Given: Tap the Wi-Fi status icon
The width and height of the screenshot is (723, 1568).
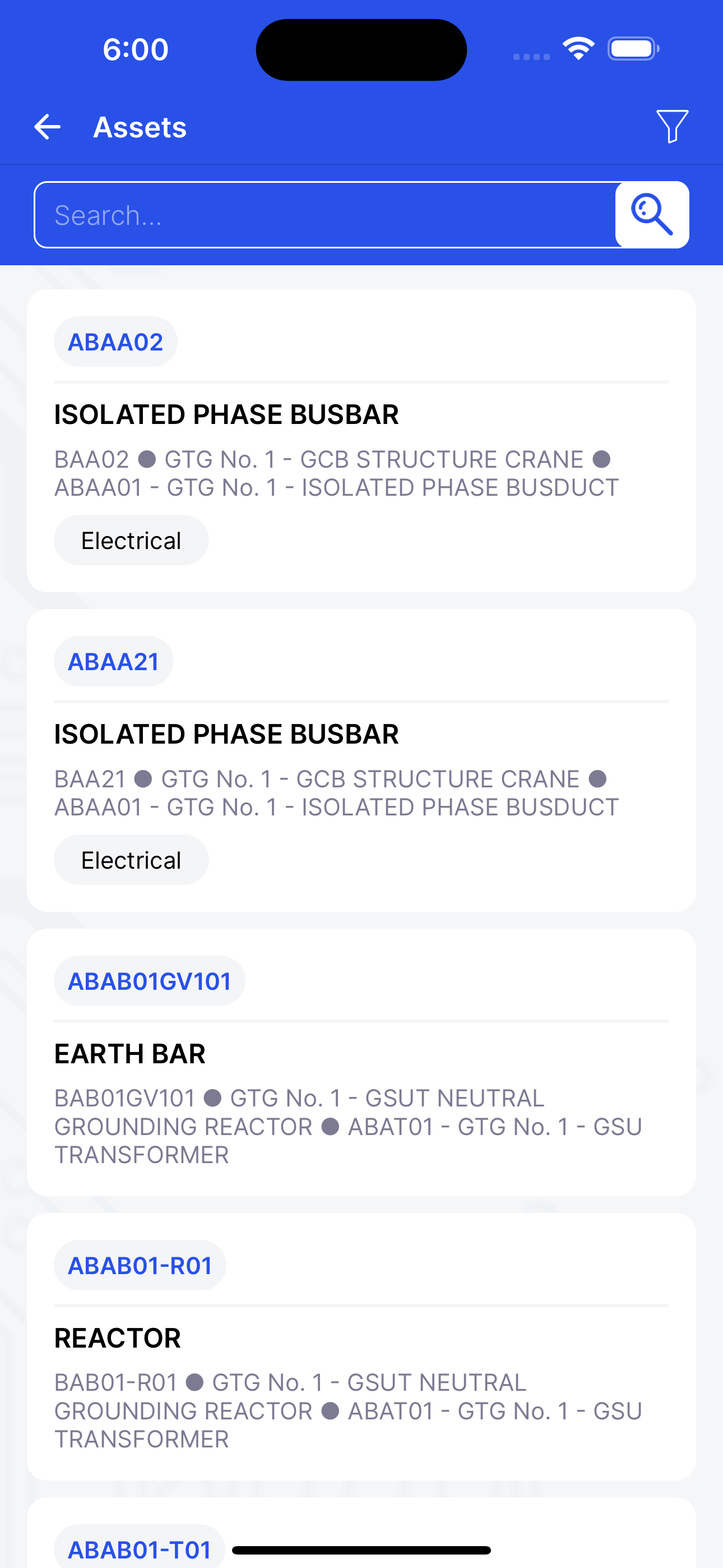Looking at the screenshot, I should (x=578, y=49).
